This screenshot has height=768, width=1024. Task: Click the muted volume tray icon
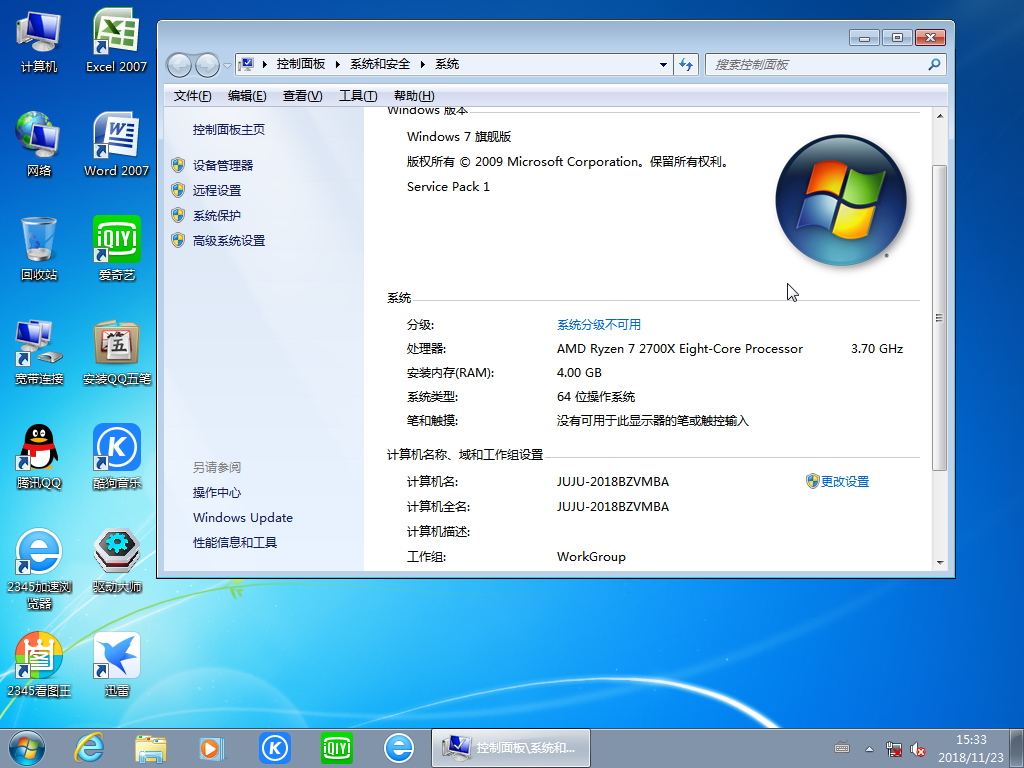(x=918, y=749)
